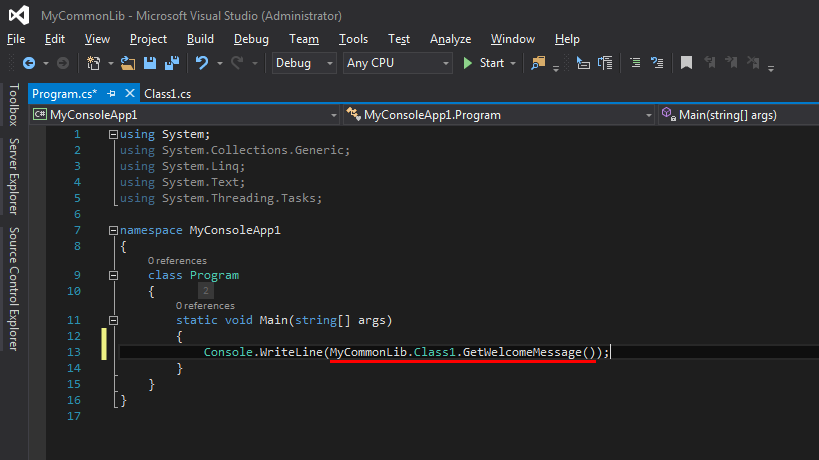Click the Undo arrow icon
The image size is (819, 460).
[202, 63]
